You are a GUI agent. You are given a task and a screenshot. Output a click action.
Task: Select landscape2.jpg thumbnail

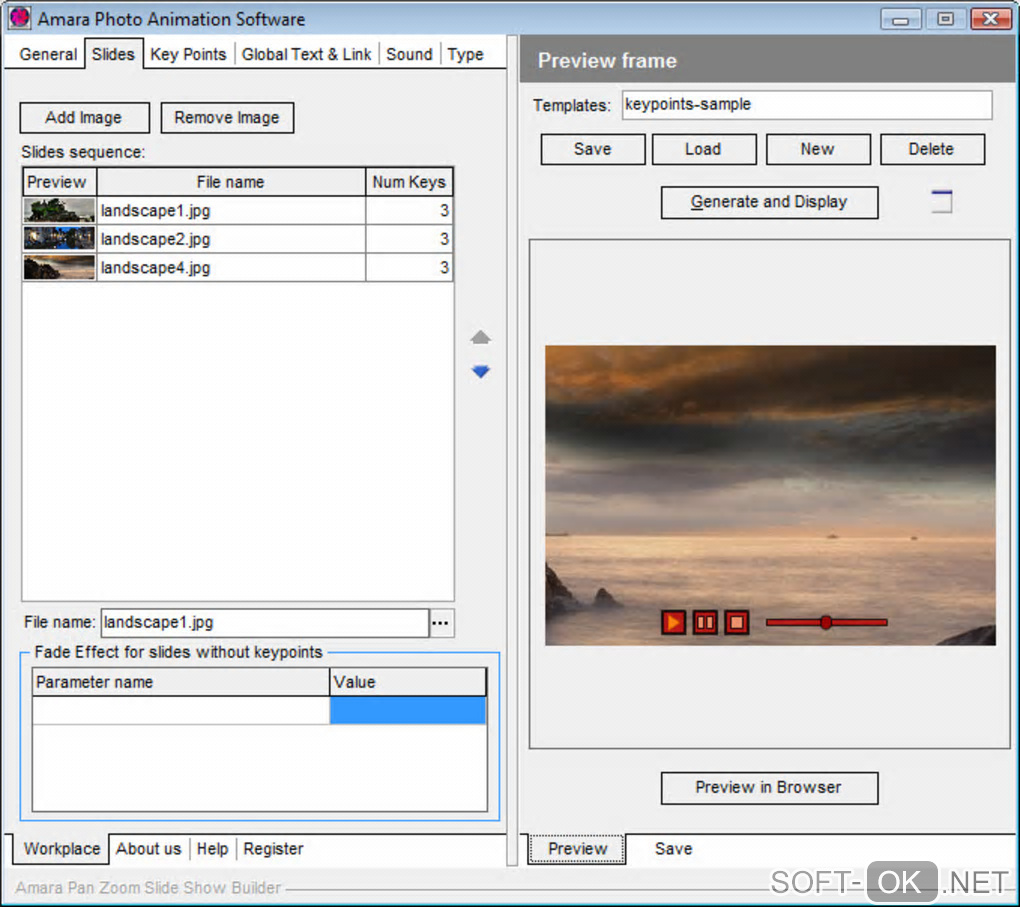tap(59, 238)
